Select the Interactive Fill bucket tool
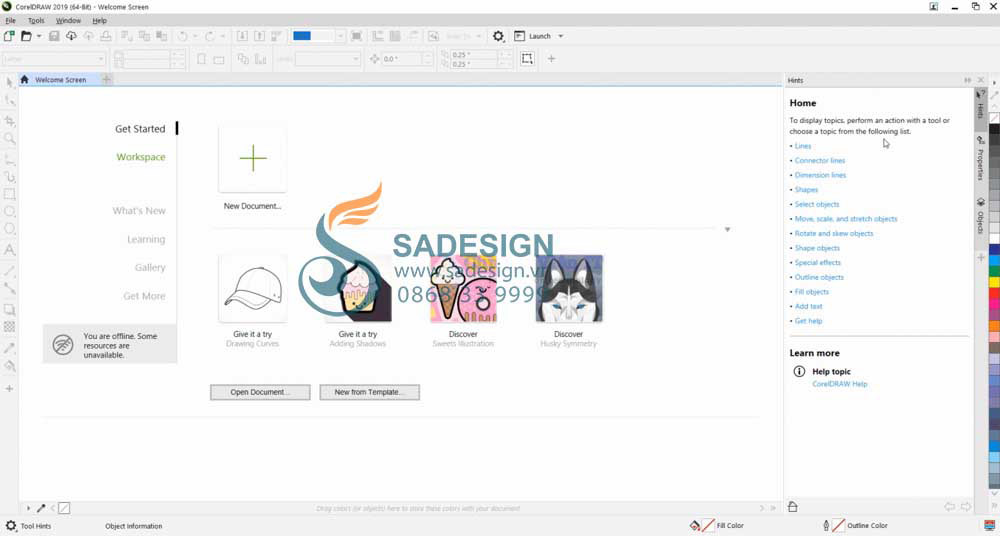This screenshot has width=1000, height=536. pyautogui.click(x=10, y=366)
